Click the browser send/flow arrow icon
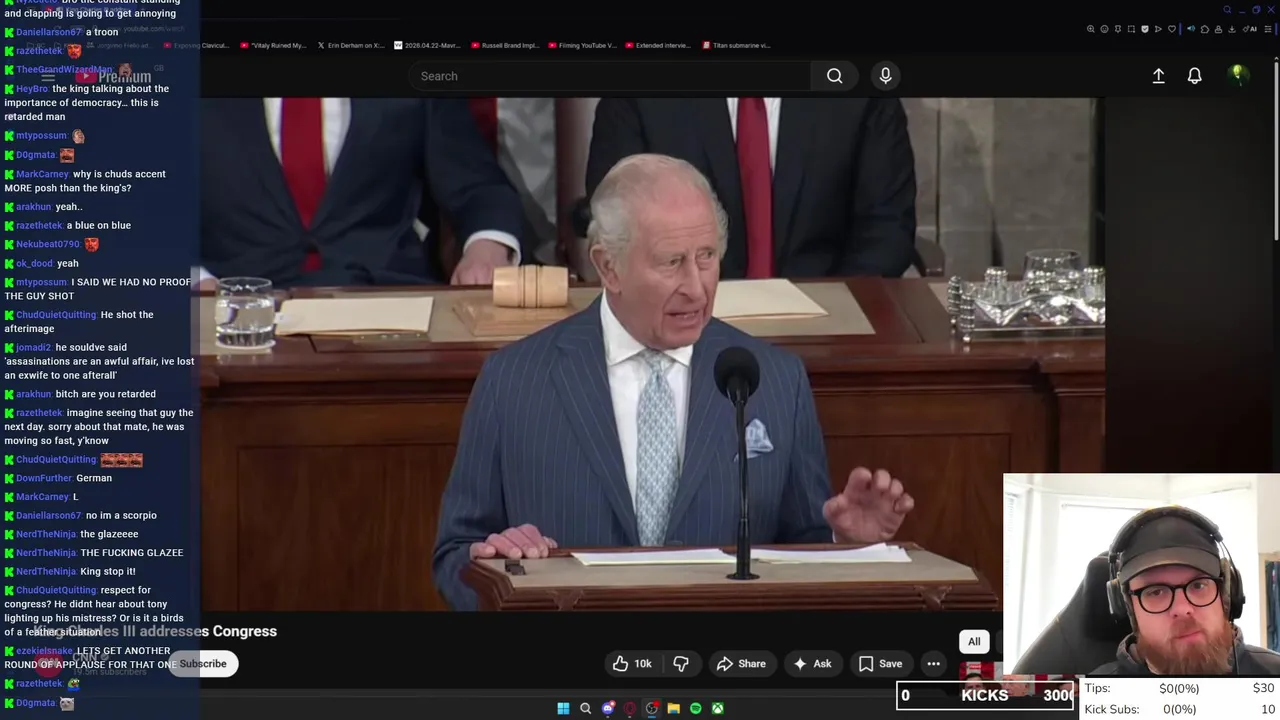1280x720 pixels. tap(1158, 29)
